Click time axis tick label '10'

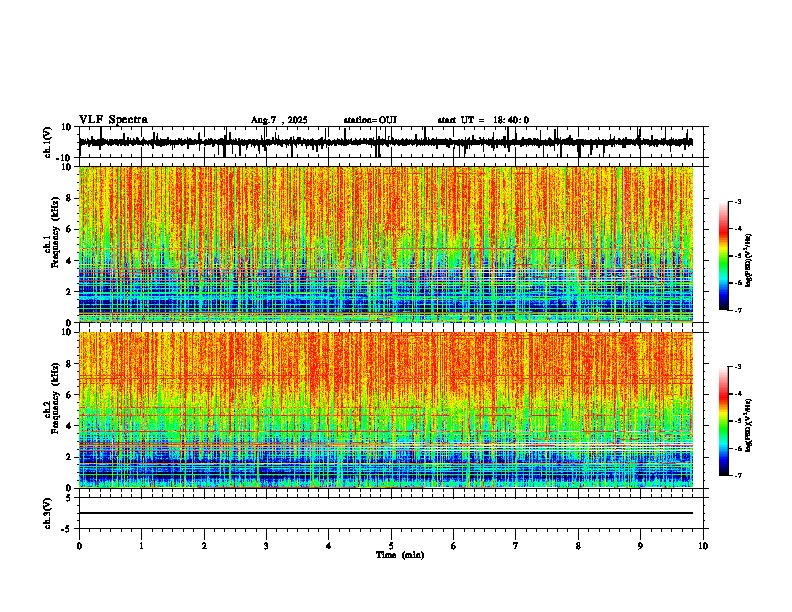703,546
